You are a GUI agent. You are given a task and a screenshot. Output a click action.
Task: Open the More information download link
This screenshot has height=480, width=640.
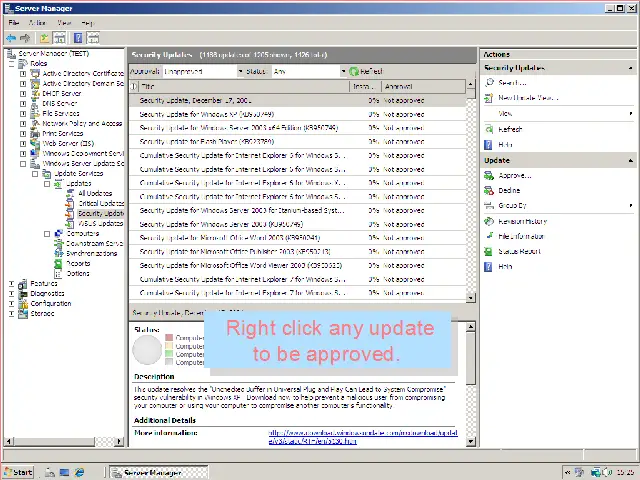click(363, 437)
